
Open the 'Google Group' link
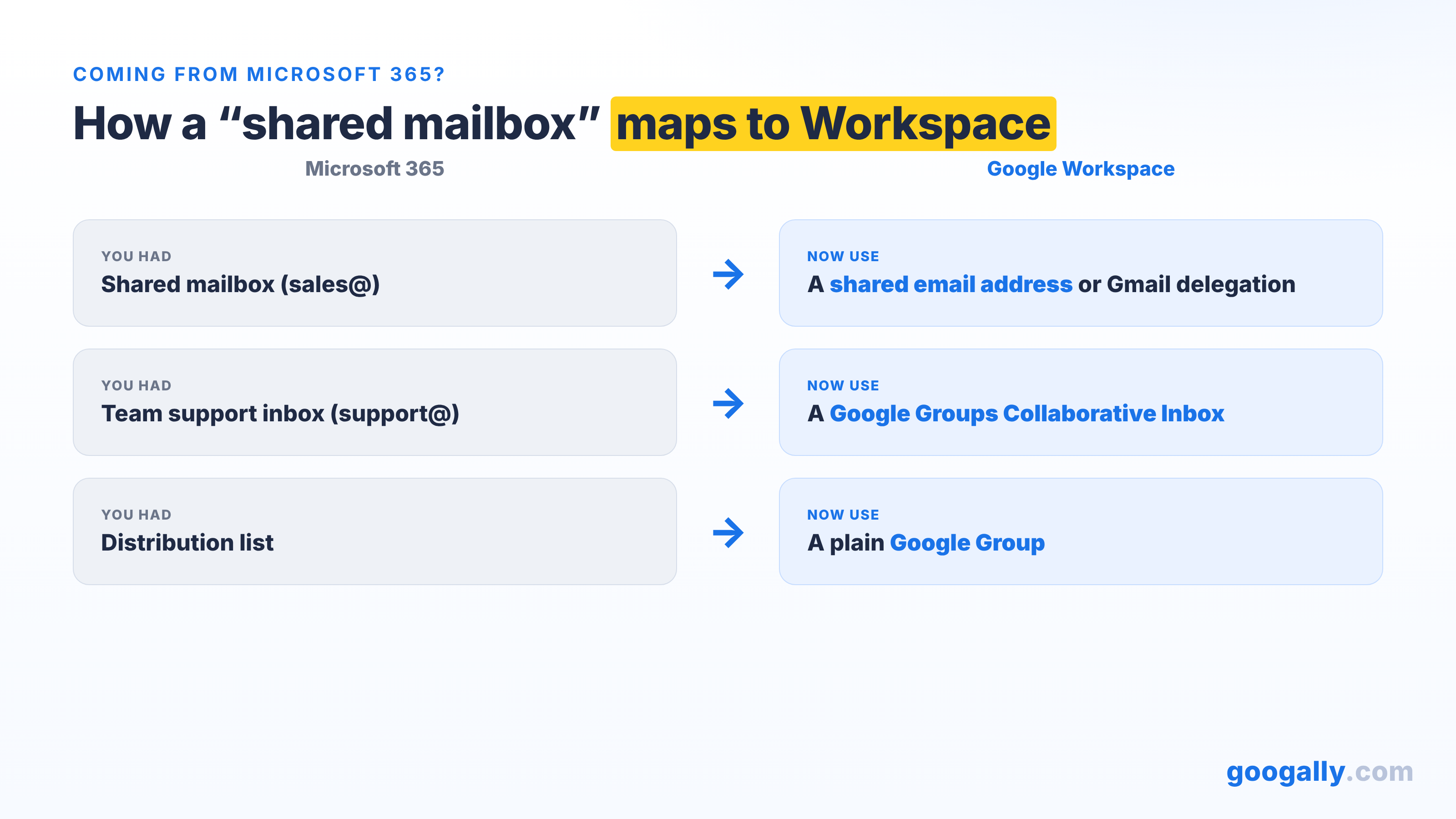pos(967,543)
